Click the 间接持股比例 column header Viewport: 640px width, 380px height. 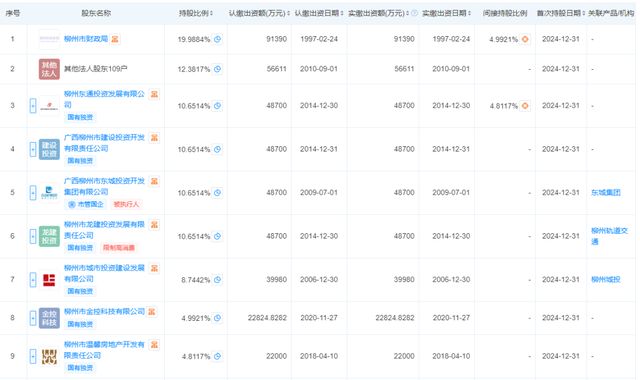tap(505, 13)
